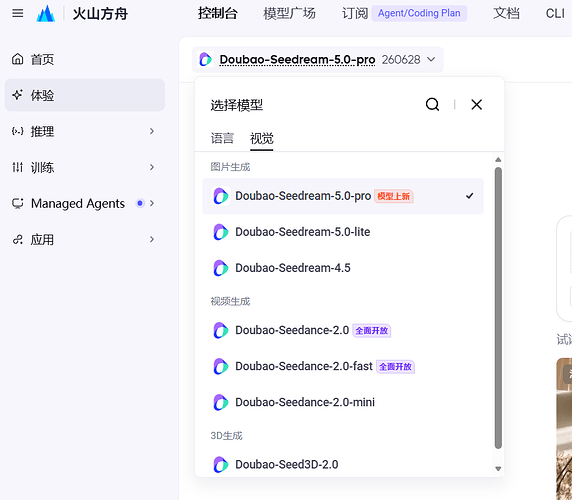Image resolution: width=572 pixels, height=500 pixels.
Task: Click the Volcano Ark logo
Action: pyautogui.click(x=46, y=13)
